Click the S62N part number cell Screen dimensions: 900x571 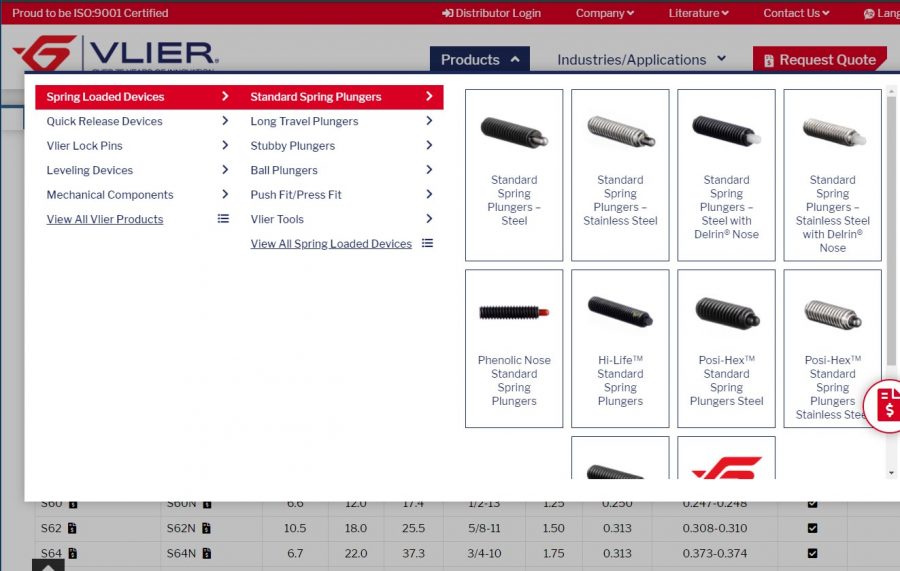point(211,528)
